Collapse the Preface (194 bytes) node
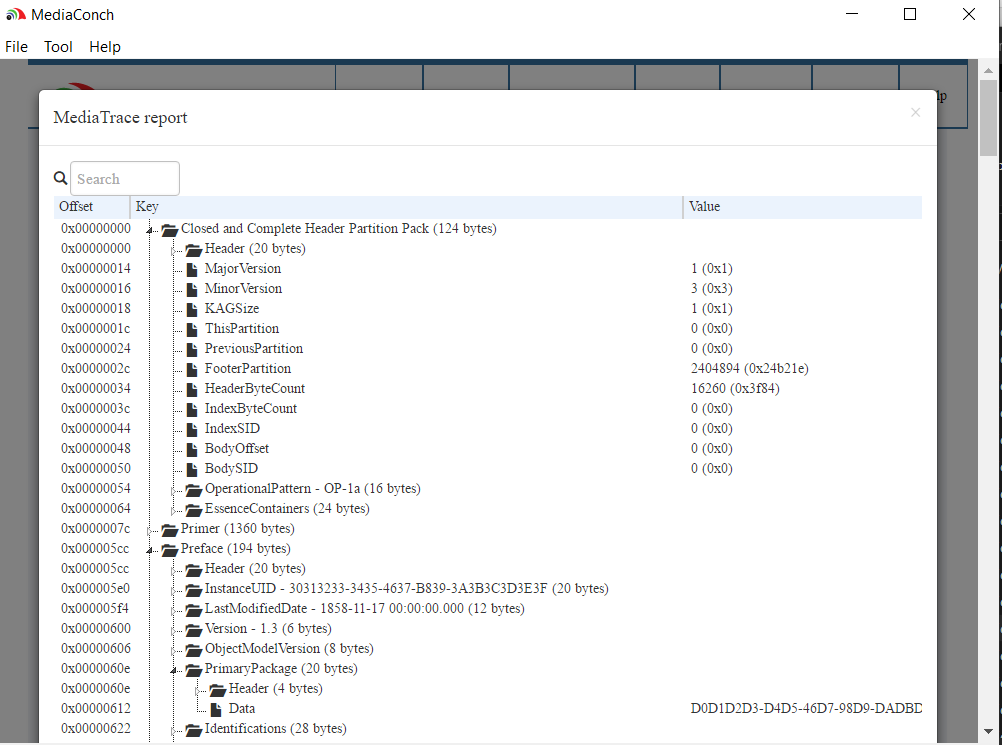 coord(149,549)
